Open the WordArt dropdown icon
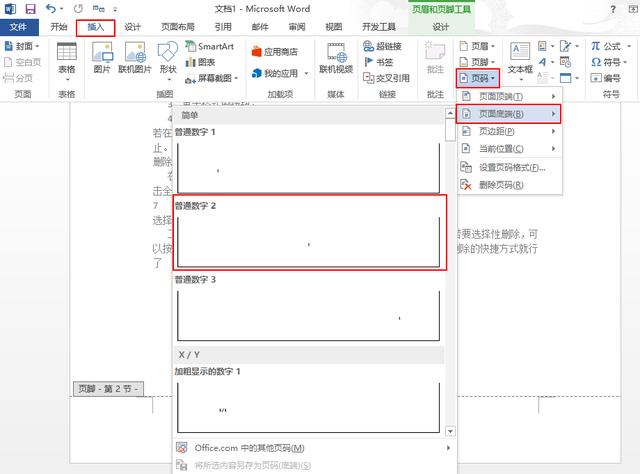This screenshot has height=474, width=640. point(546,62)
